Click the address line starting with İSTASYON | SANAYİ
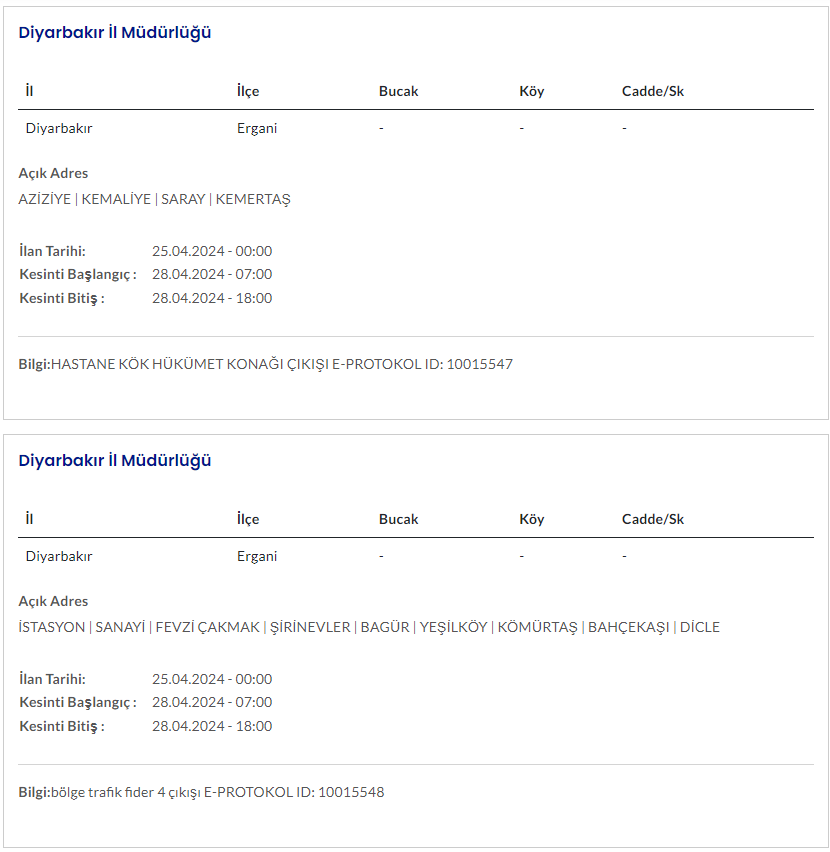The height and width of the screenshot is (852, 830). click(369, 627)
